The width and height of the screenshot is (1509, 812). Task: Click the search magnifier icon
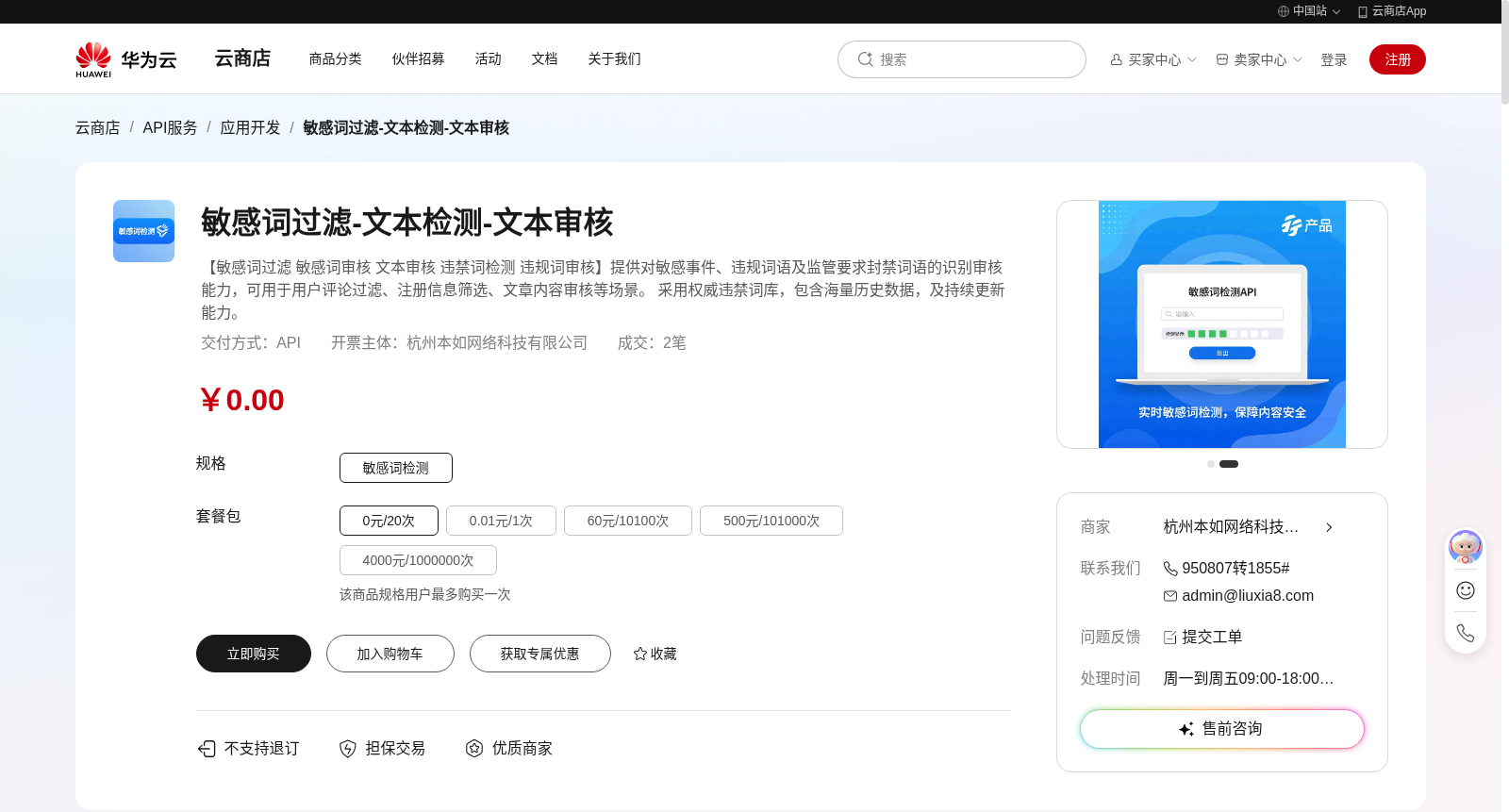(x=865, y=59)
